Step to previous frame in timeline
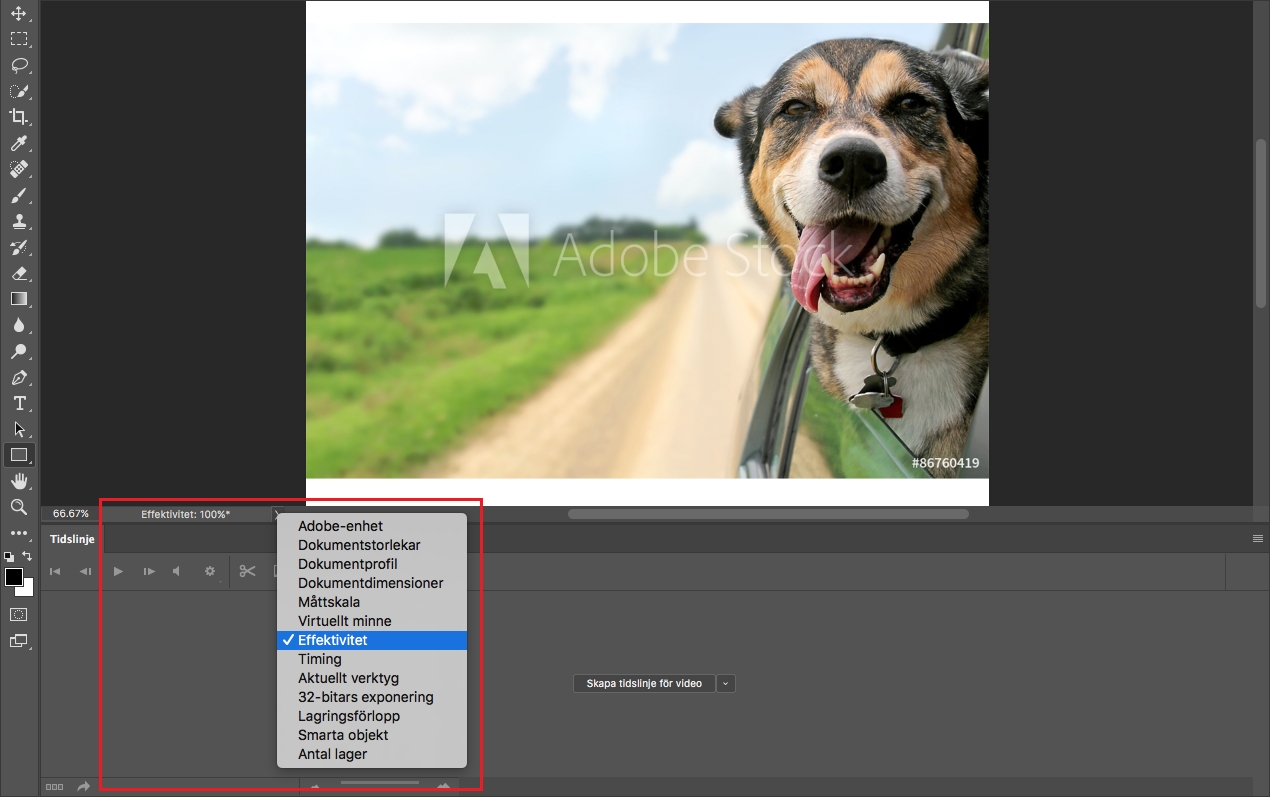 (86, 572)
